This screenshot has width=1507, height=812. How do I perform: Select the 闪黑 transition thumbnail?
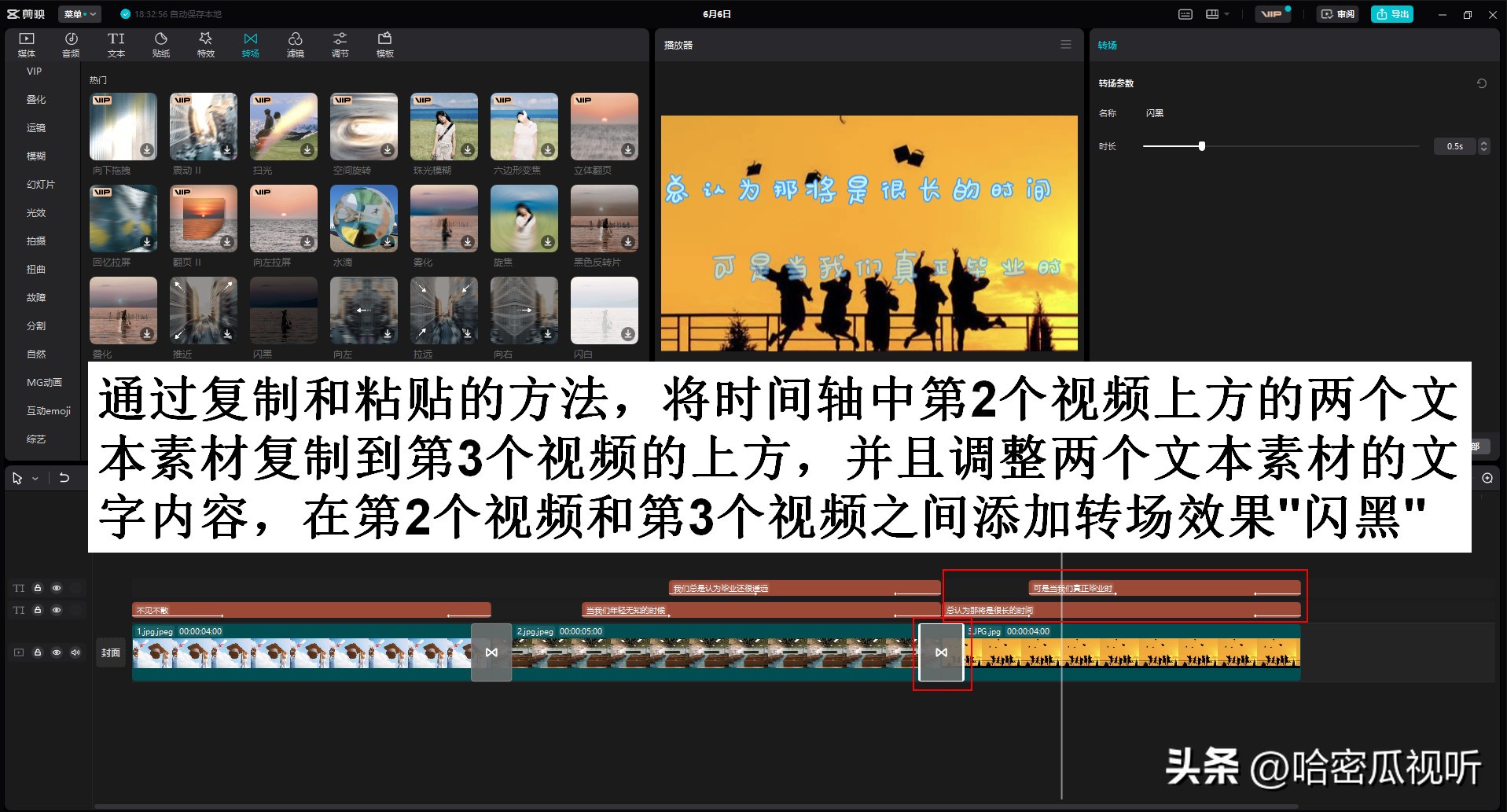[x=283, y=310]
